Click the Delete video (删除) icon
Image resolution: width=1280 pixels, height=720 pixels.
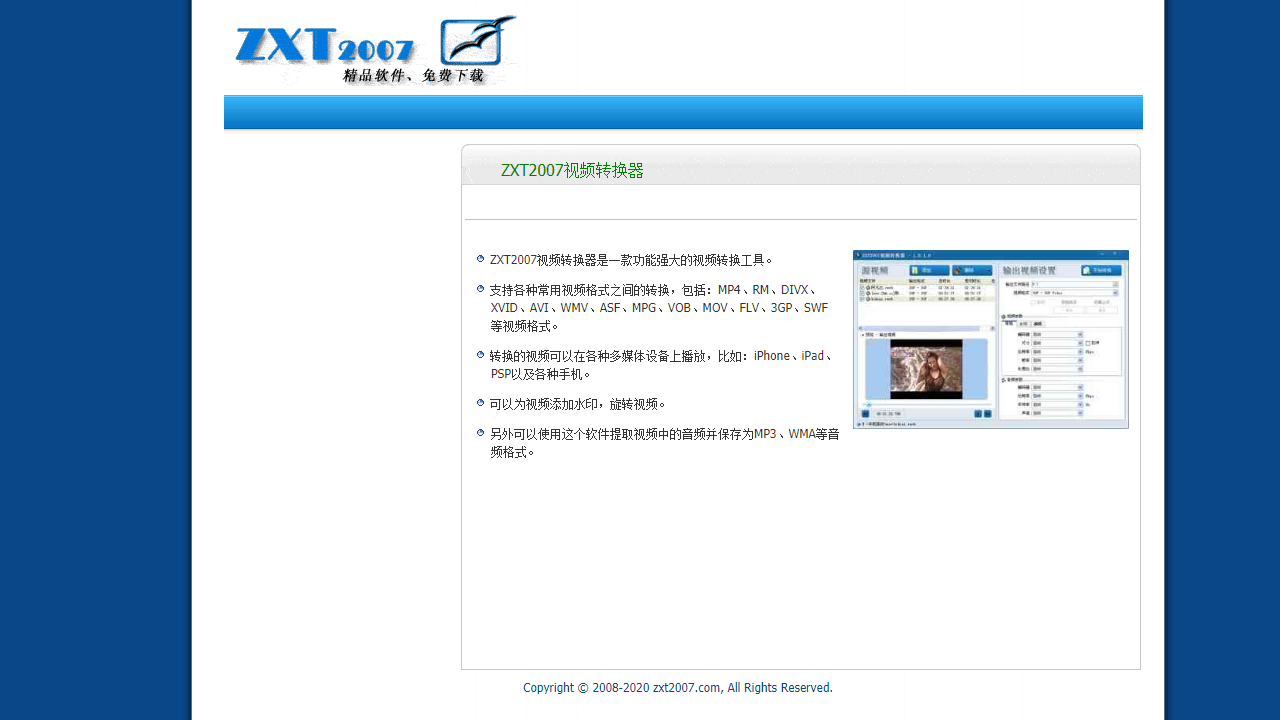click(x=957, y=270)
